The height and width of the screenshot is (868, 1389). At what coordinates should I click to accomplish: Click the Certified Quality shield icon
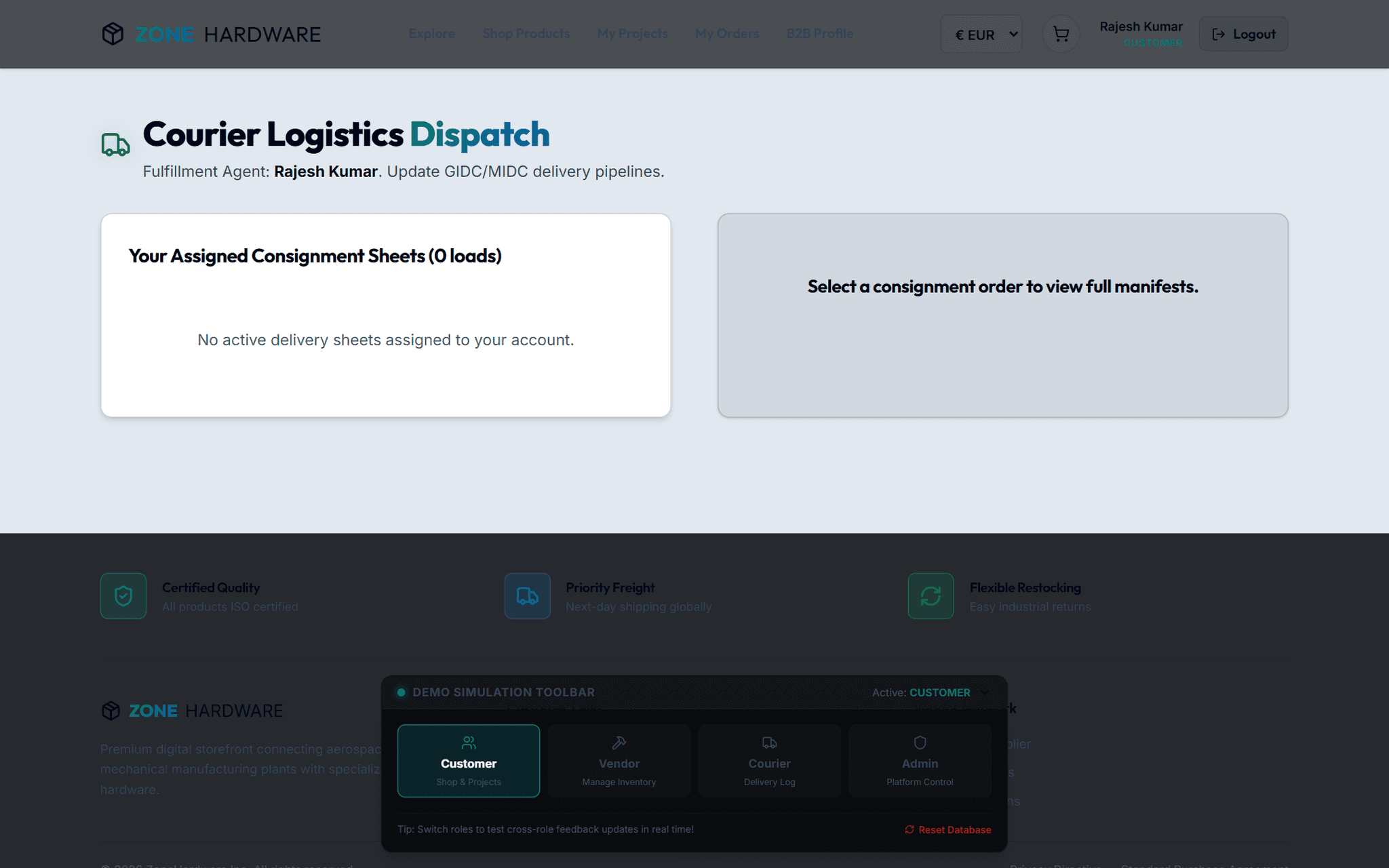[123, 596]
